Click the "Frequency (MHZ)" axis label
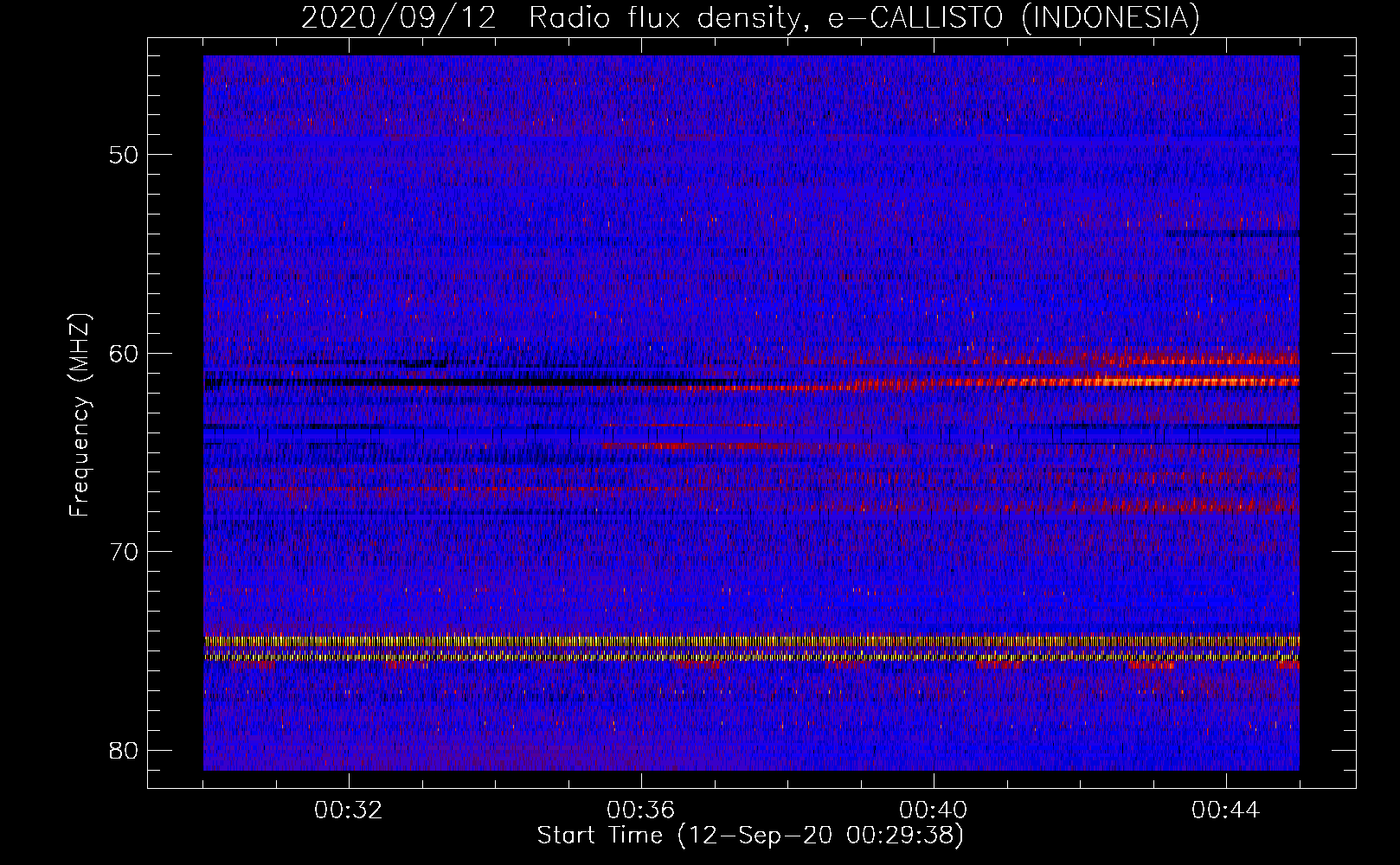 pos(80,415)
